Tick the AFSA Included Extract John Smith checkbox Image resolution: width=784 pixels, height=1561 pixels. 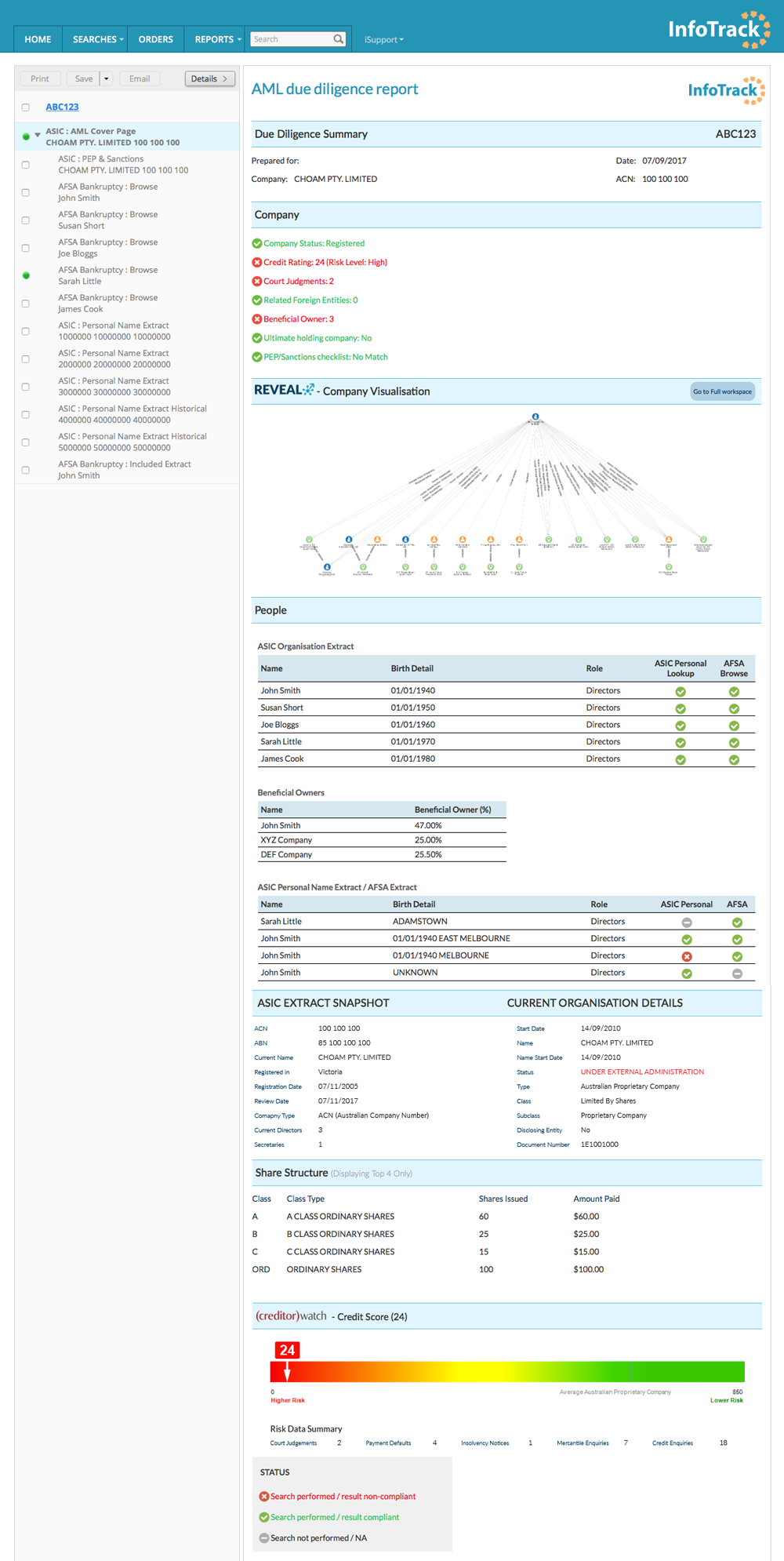[x=26, y=471]
